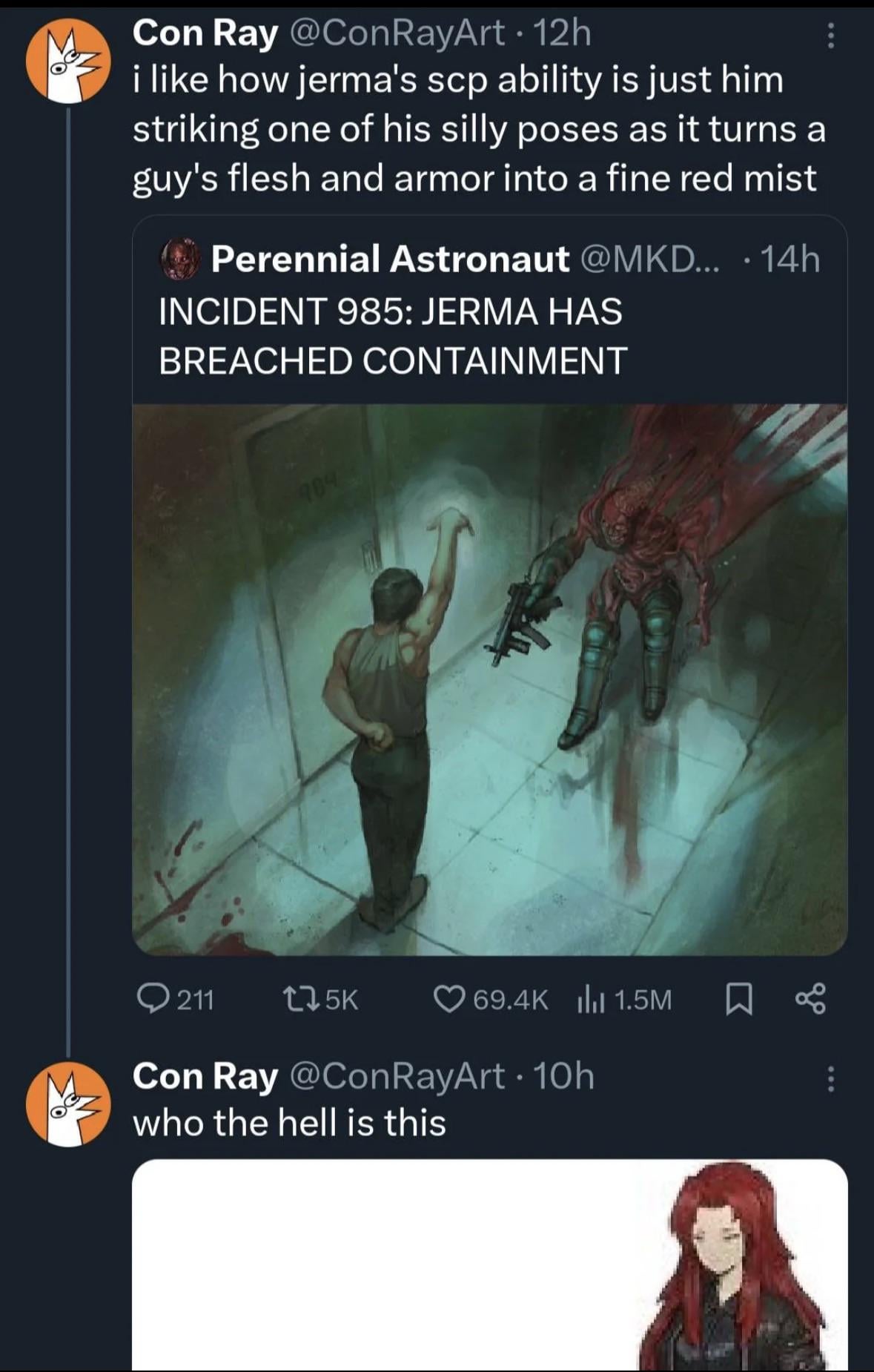The image size is (874, 1372).
Task: Tap Perennial Astronaut's small profile picture
Action: (x=180, y=260)
